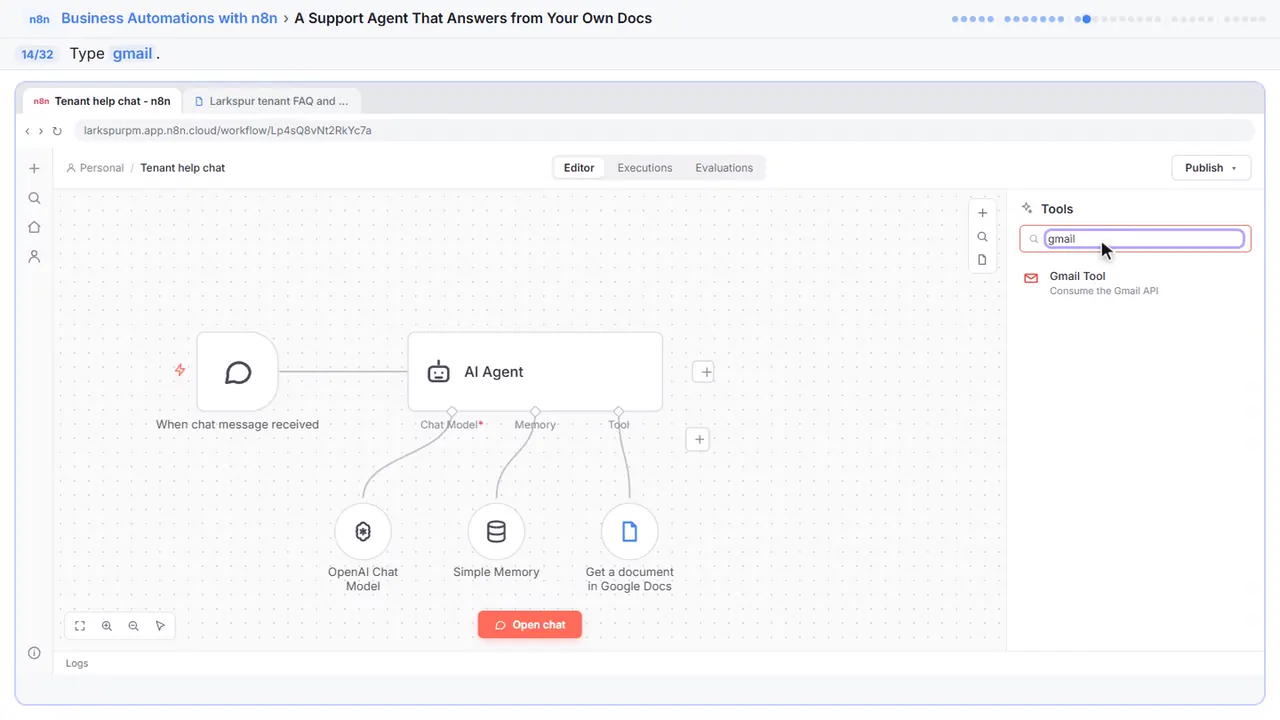The width and height of the screenshot is (1280, 720).
Task: Click the Personal breadcrumb link
Action: (x=95, y=168)
